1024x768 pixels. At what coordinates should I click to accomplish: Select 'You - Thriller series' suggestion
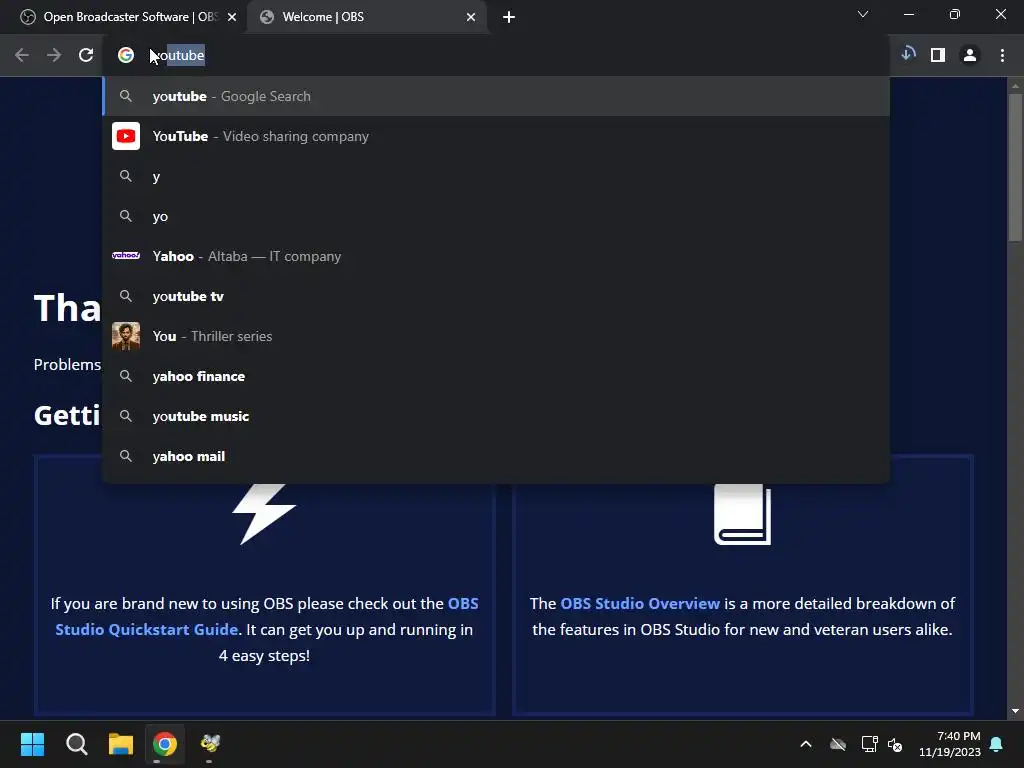[x=496, y=336]
